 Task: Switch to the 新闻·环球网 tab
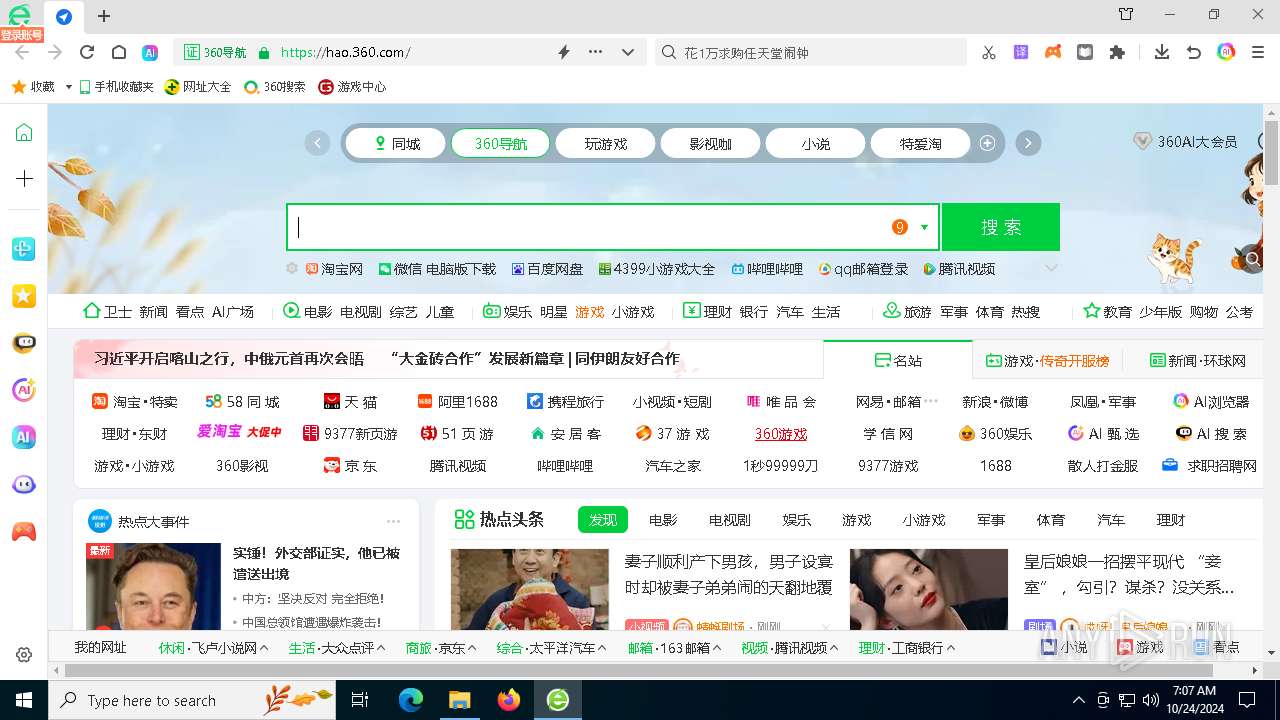point(1197,360)
